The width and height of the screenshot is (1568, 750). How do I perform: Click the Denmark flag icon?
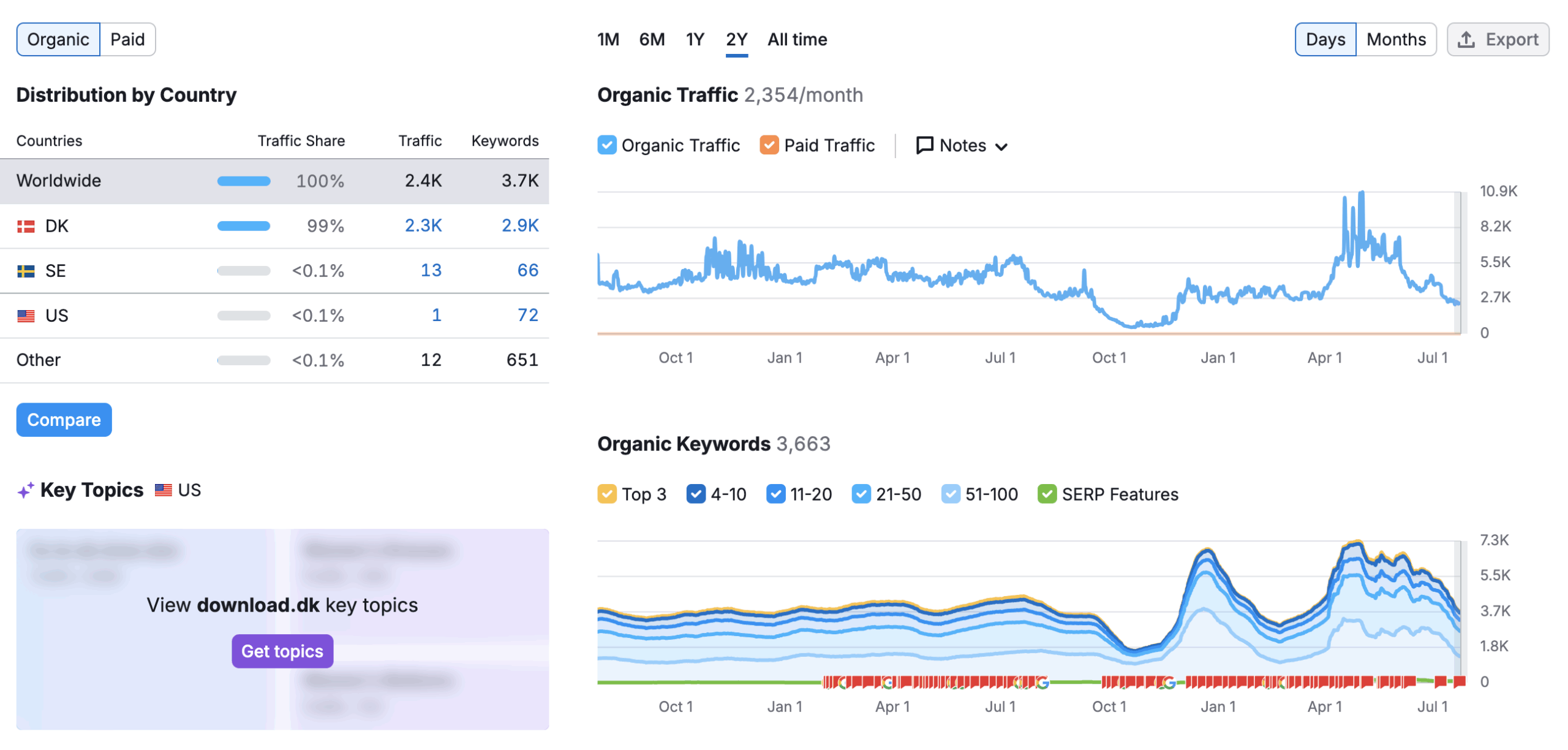coord(26,227)
